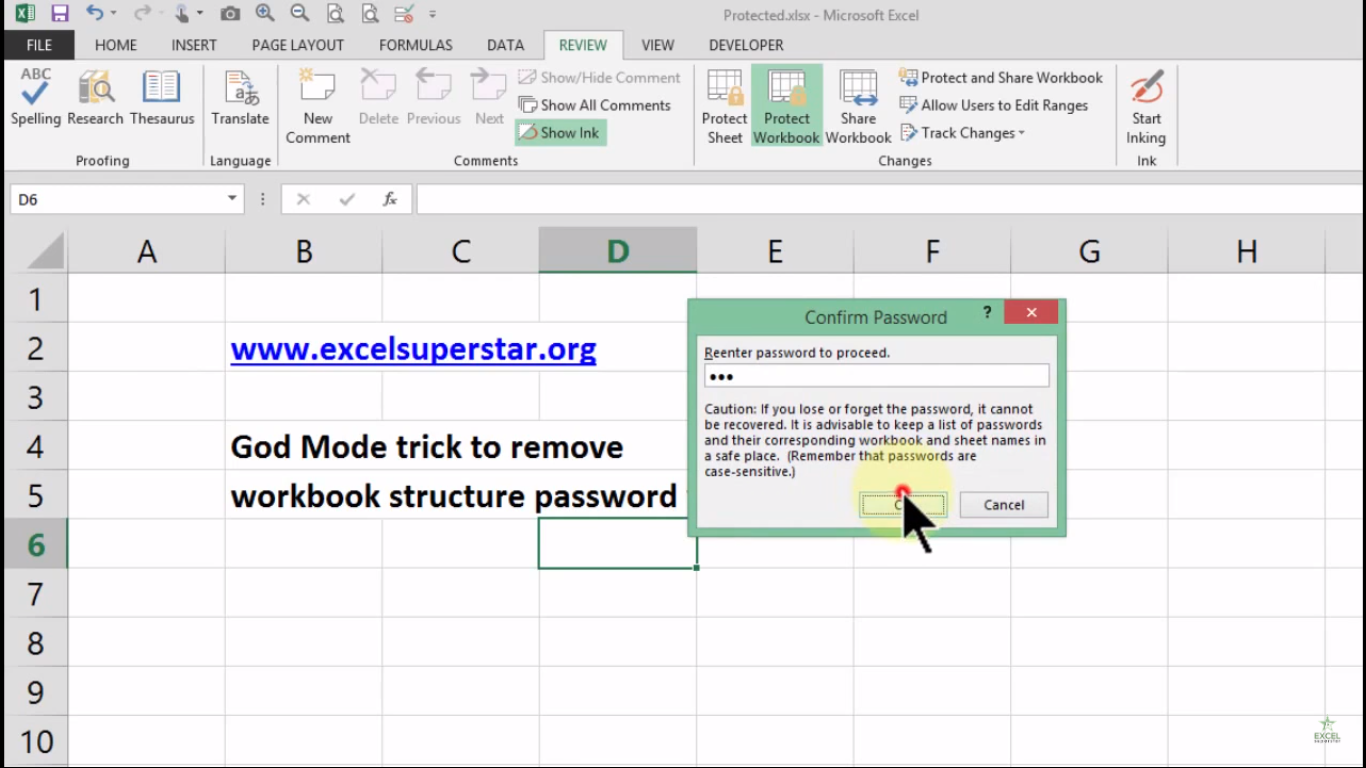Screen dimensions: 1366x768
Task: Click the Select All corner triangle
Action: point(44,251)
